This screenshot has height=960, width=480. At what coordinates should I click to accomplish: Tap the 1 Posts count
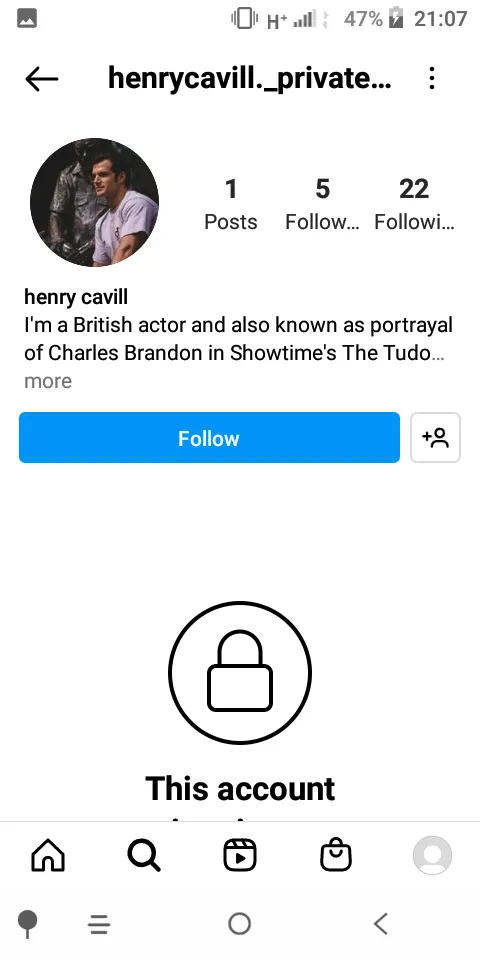(x=231, y=204)
